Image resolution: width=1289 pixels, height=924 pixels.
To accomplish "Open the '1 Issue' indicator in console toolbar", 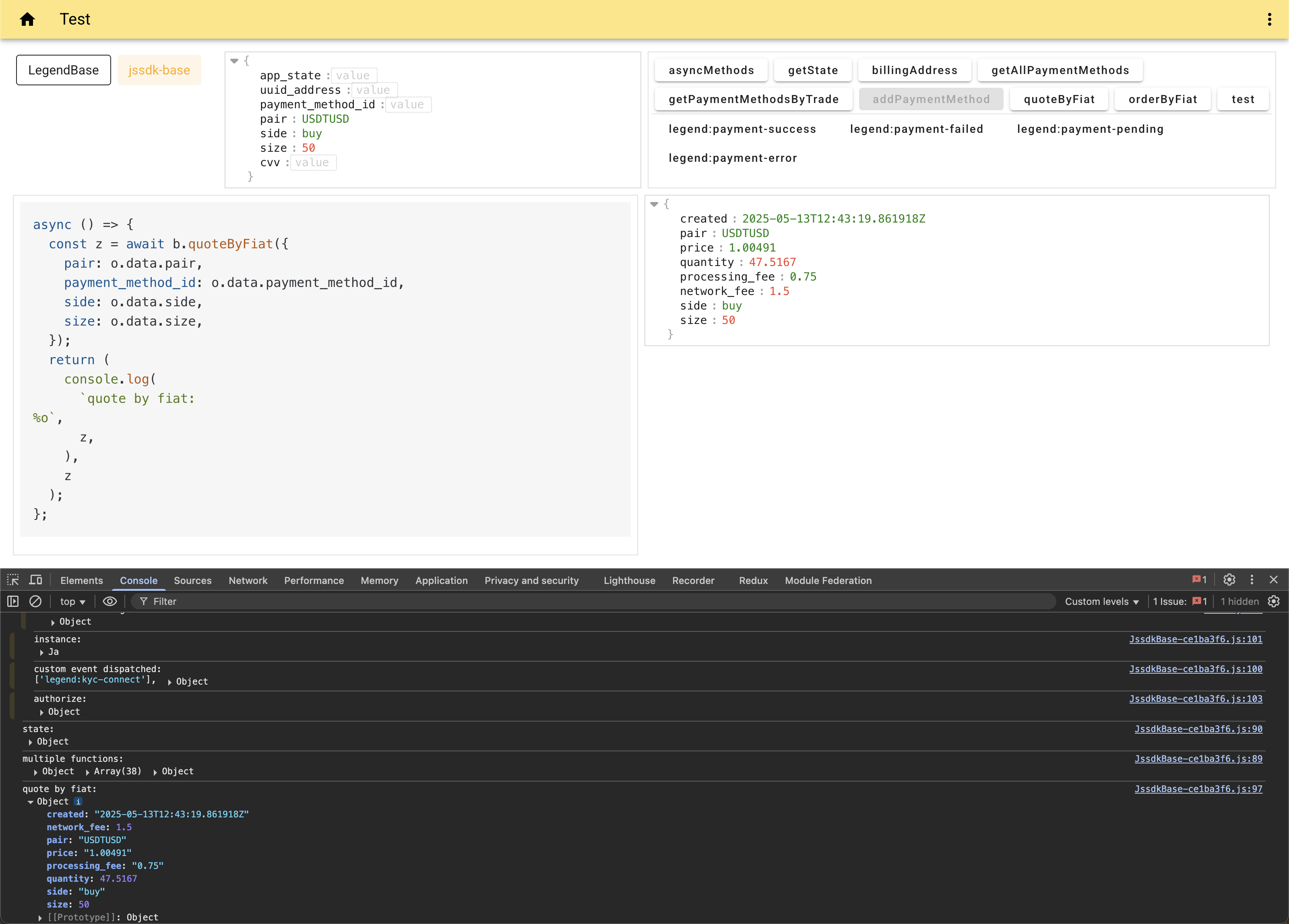I will point(1180,601).
